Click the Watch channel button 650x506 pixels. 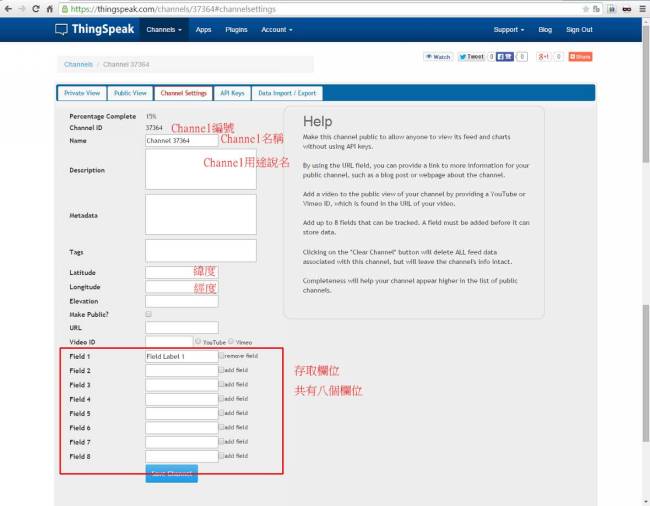point(438,57)
